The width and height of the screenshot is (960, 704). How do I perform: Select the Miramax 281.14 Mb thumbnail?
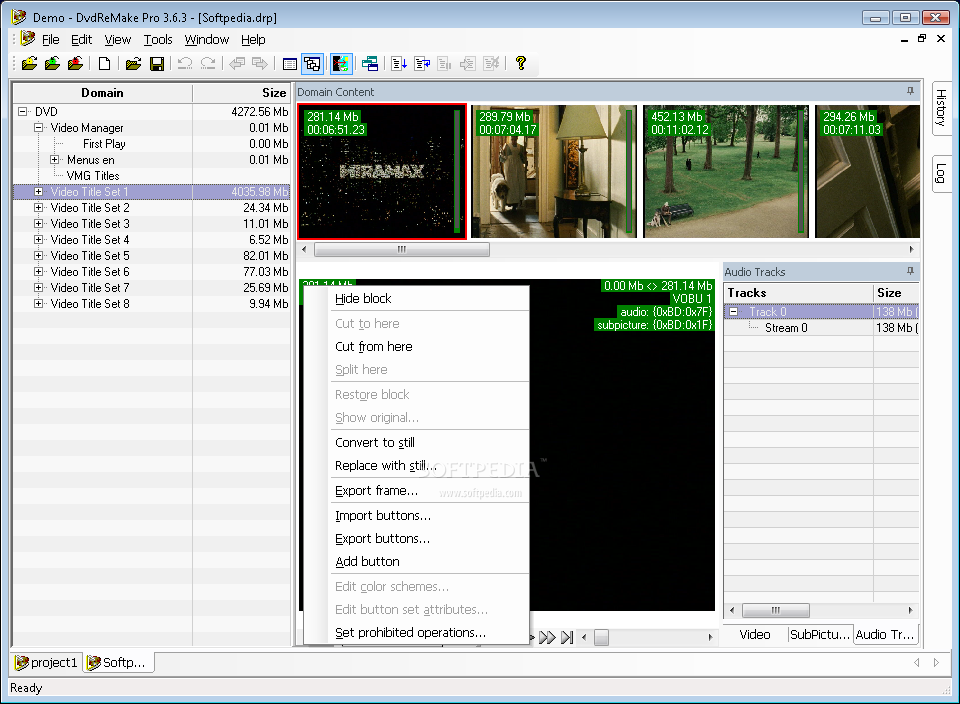[382, 171]
